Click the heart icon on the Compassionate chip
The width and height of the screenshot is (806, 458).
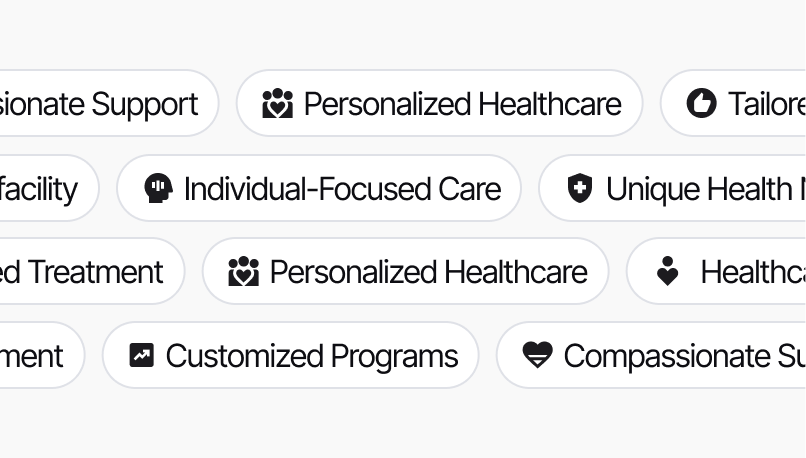537,356
